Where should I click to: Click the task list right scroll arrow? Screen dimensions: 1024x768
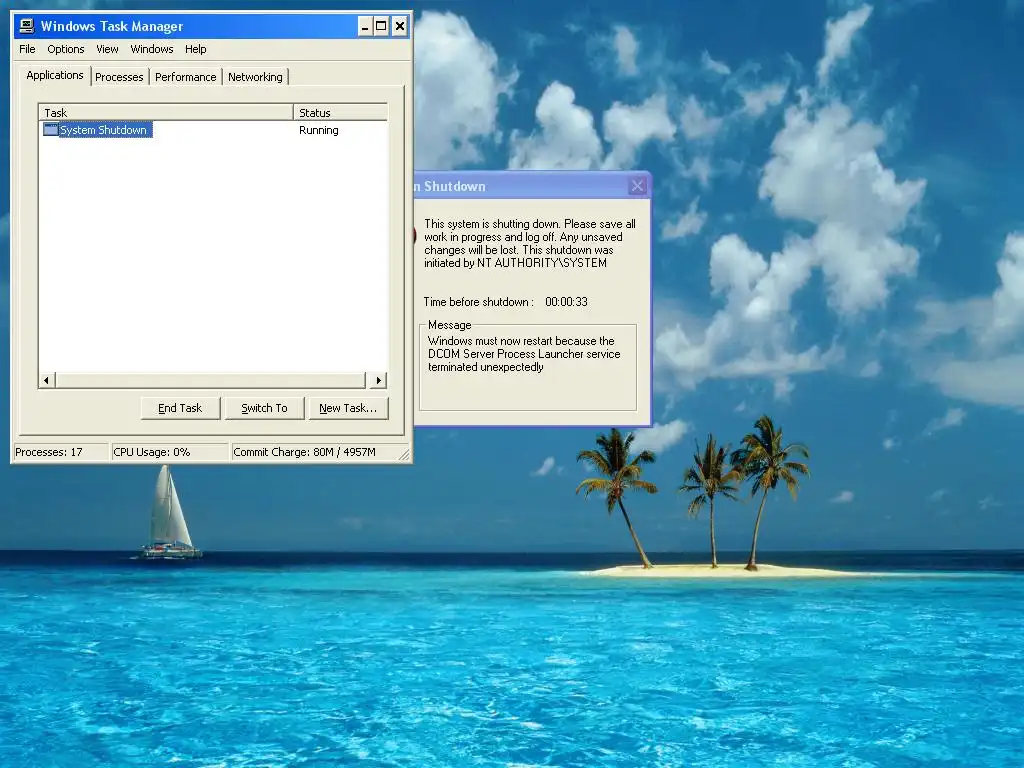[378, 380]
